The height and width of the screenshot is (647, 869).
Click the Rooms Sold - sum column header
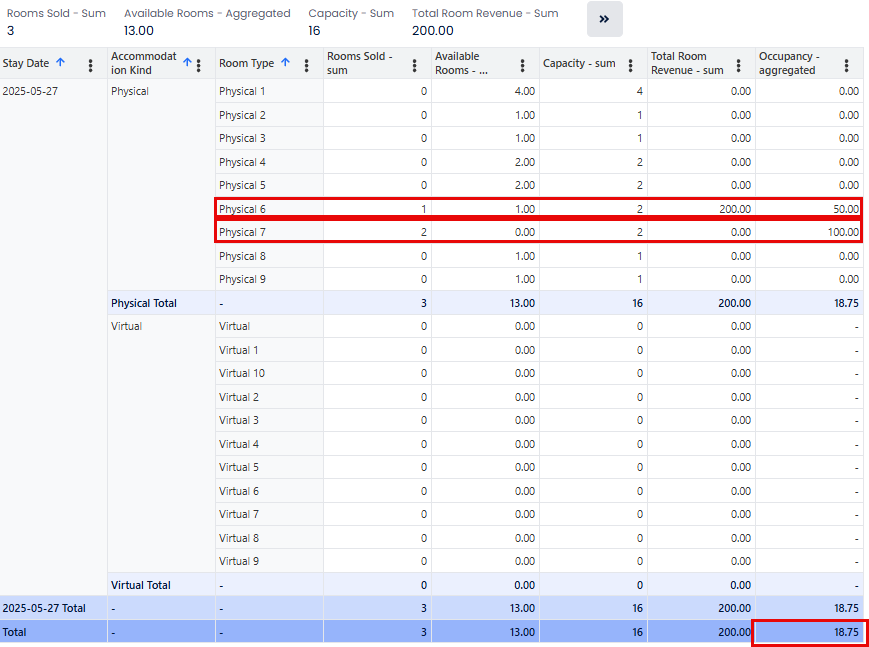pos(360,64)
